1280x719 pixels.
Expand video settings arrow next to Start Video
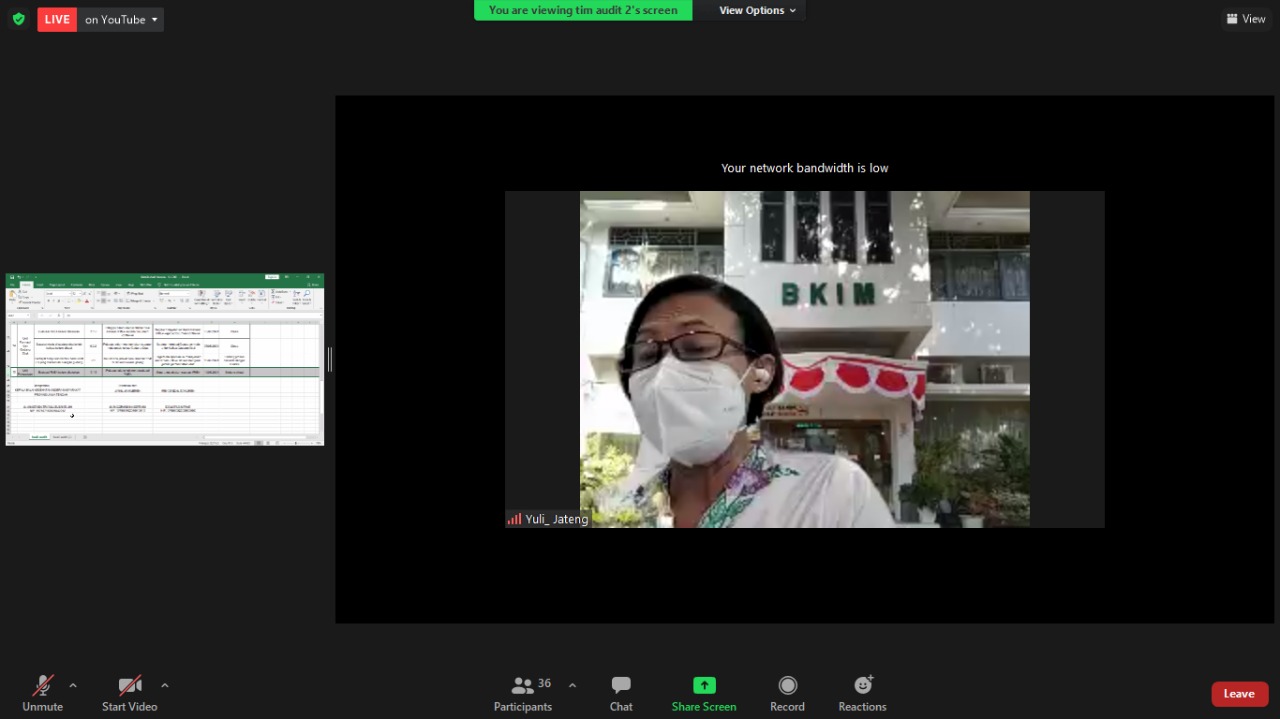(165, 685)
